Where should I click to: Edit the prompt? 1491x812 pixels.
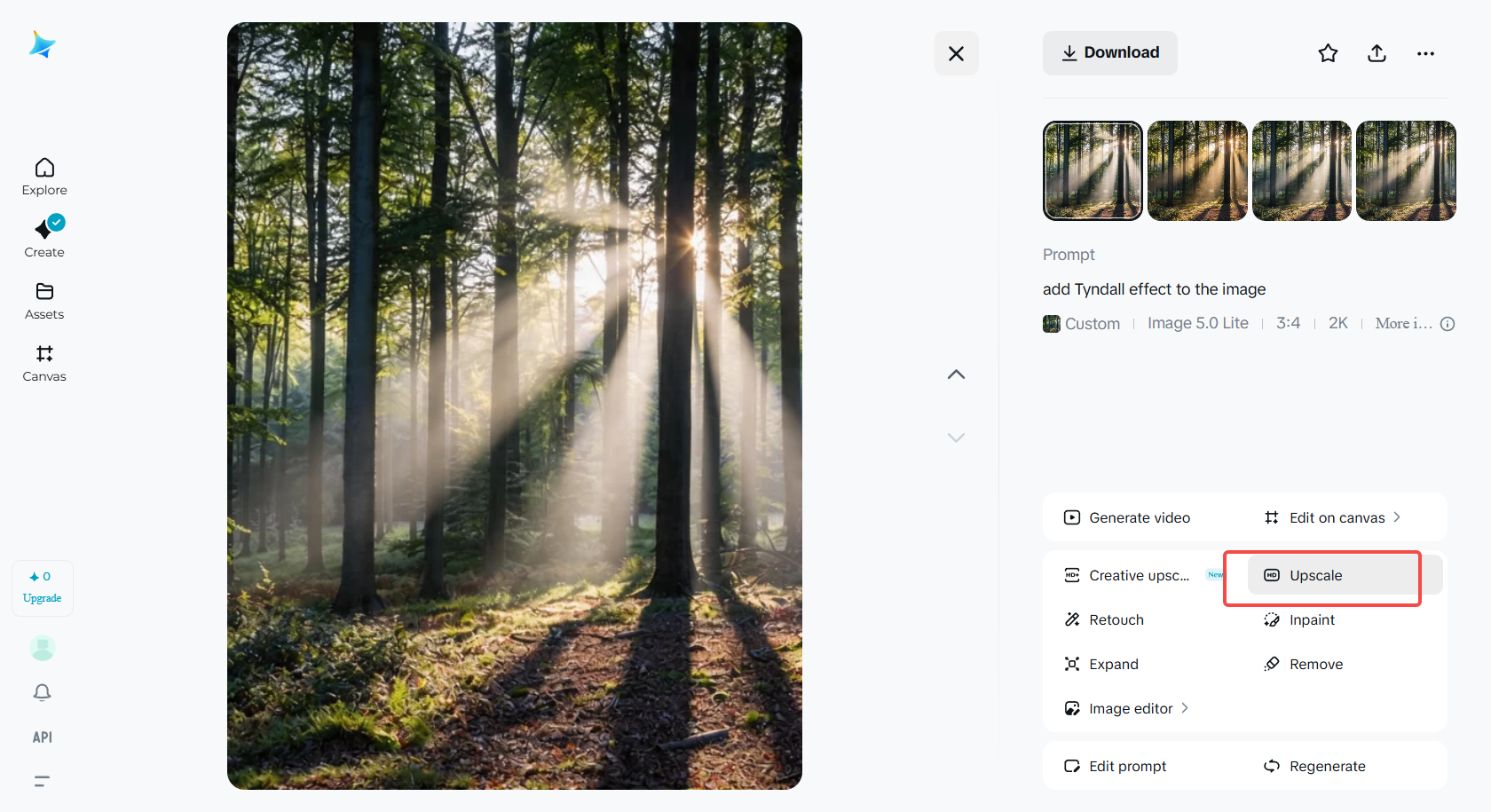click(x=1116, y=766)
